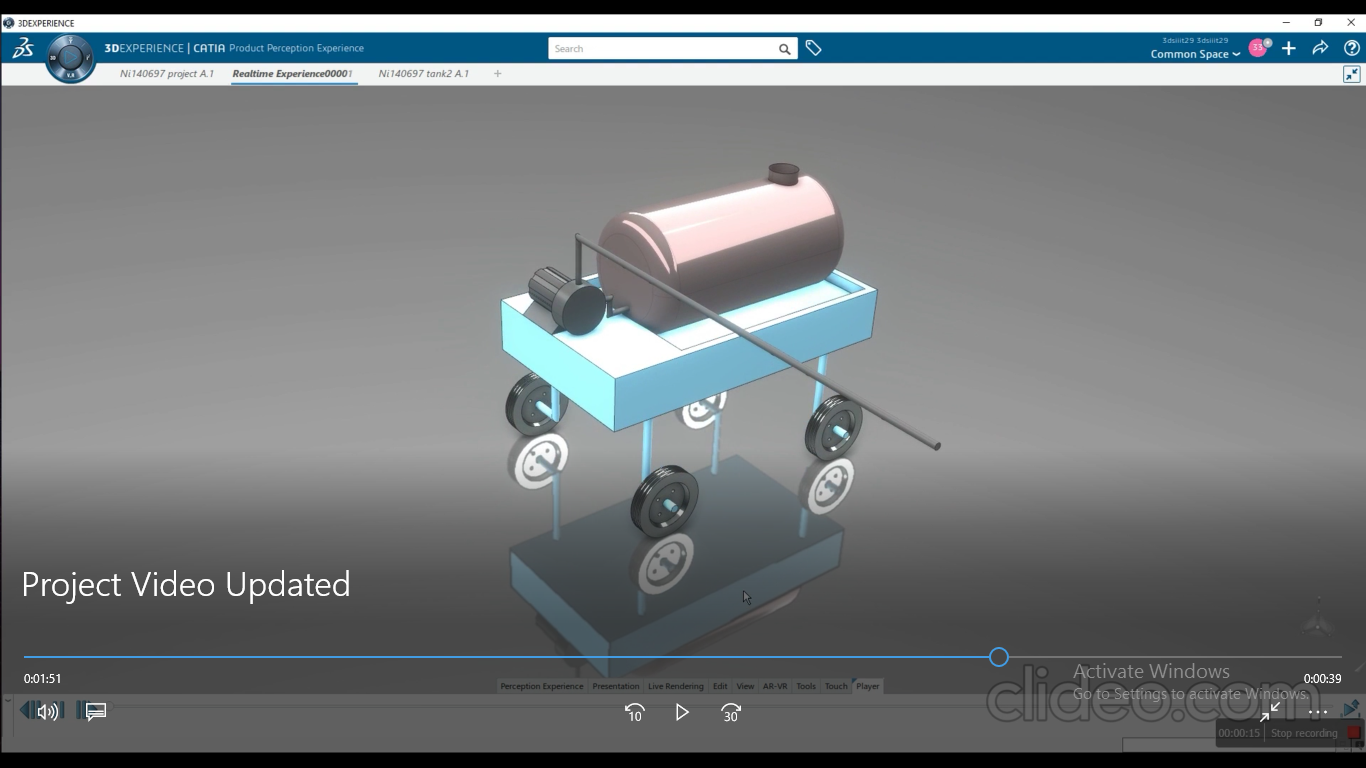Image resolution: width=1366 pixels, height=768 pixels.
Task: Click the elapsed time 0:01:51
Action: click(43, 678)
